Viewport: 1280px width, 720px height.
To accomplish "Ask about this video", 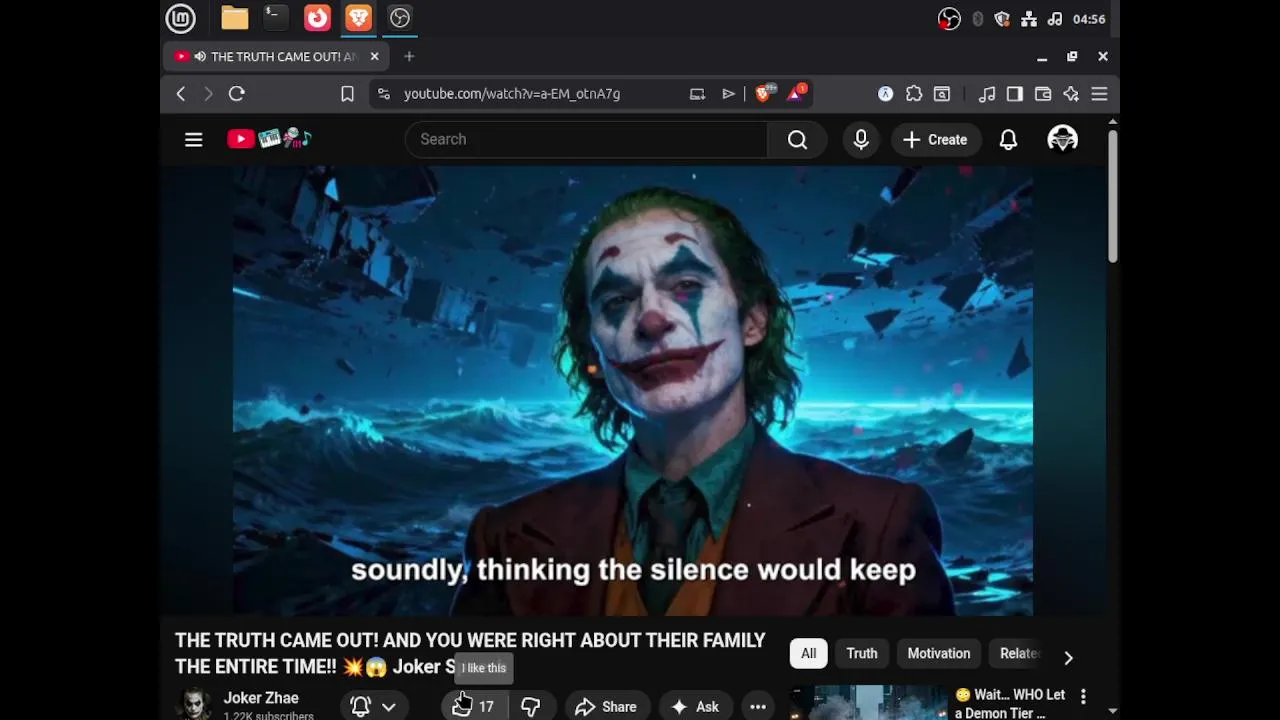I will pos(694,707).
